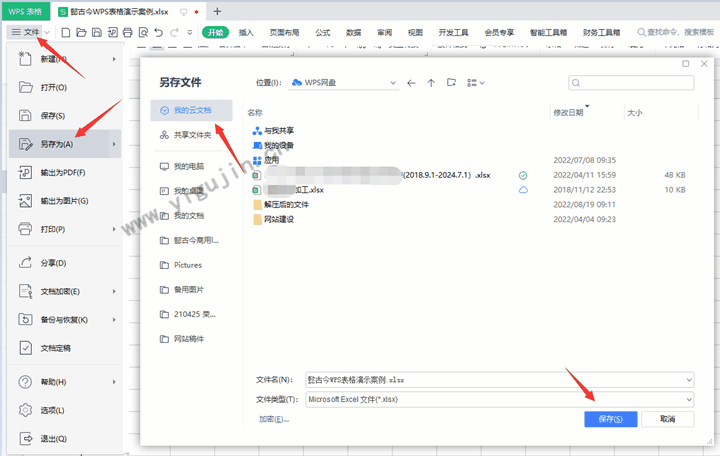Switch to the 插入 ribbon tab
720x456 pixels.
[246, 32]
